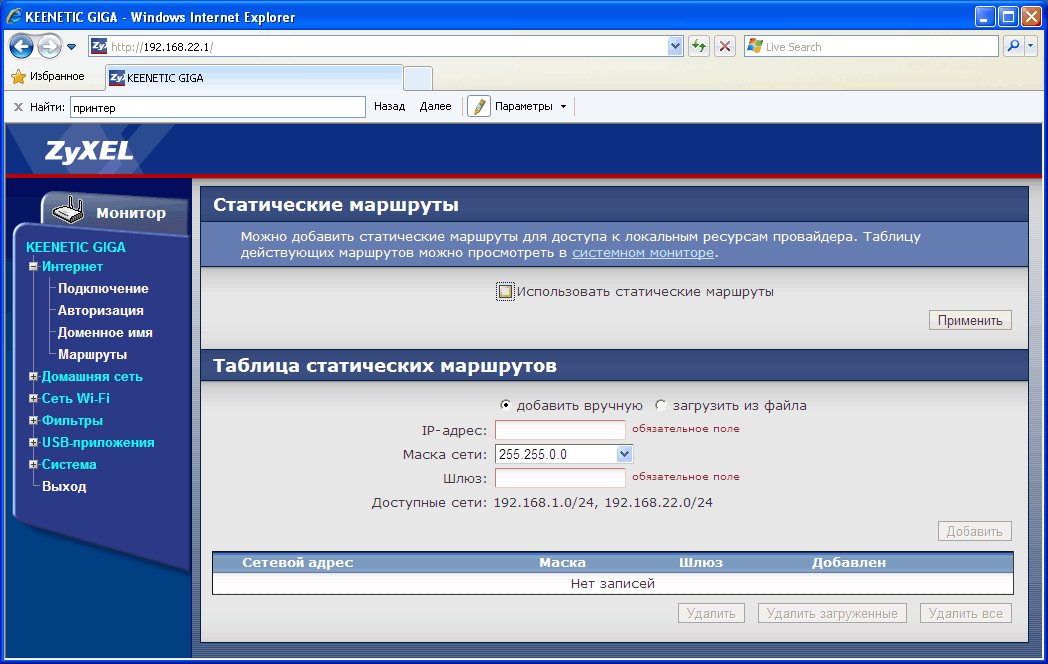Image resolution: width=1048 pixels, height=664 pixels.
Task: Click Выход to log out
Action: (x=64, y=486)
